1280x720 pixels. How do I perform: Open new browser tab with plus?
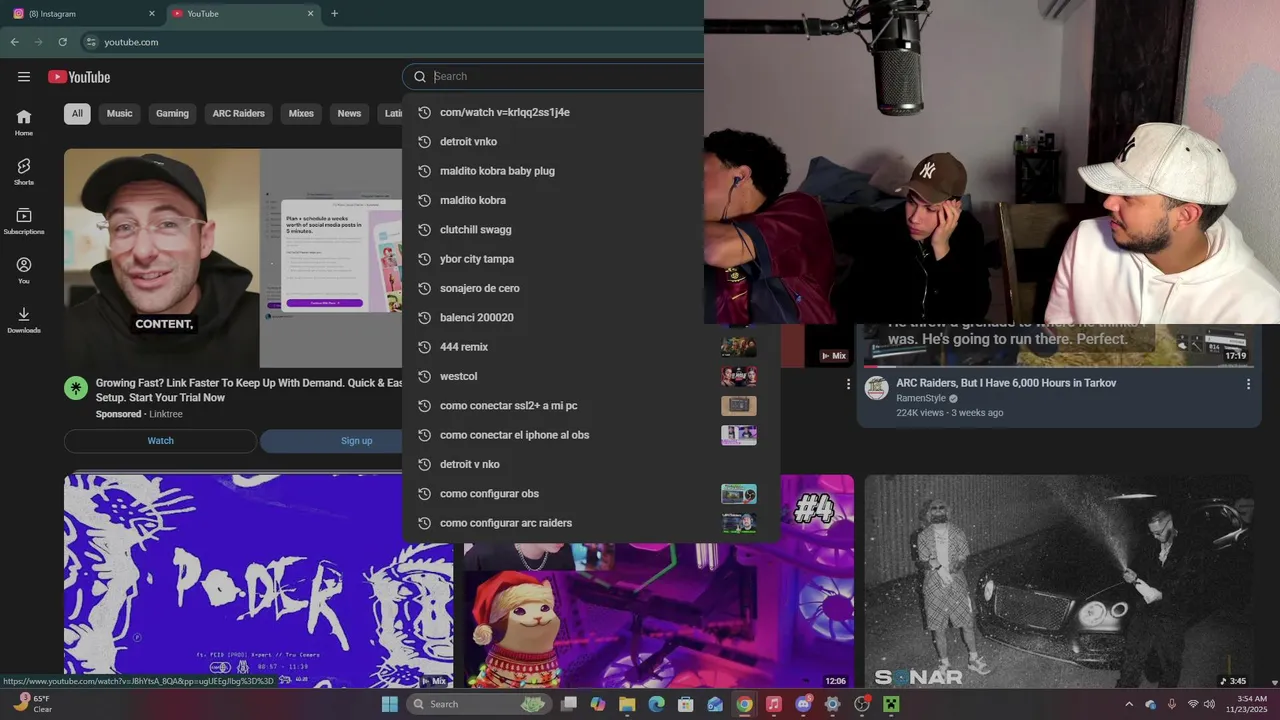coord(334,13)
